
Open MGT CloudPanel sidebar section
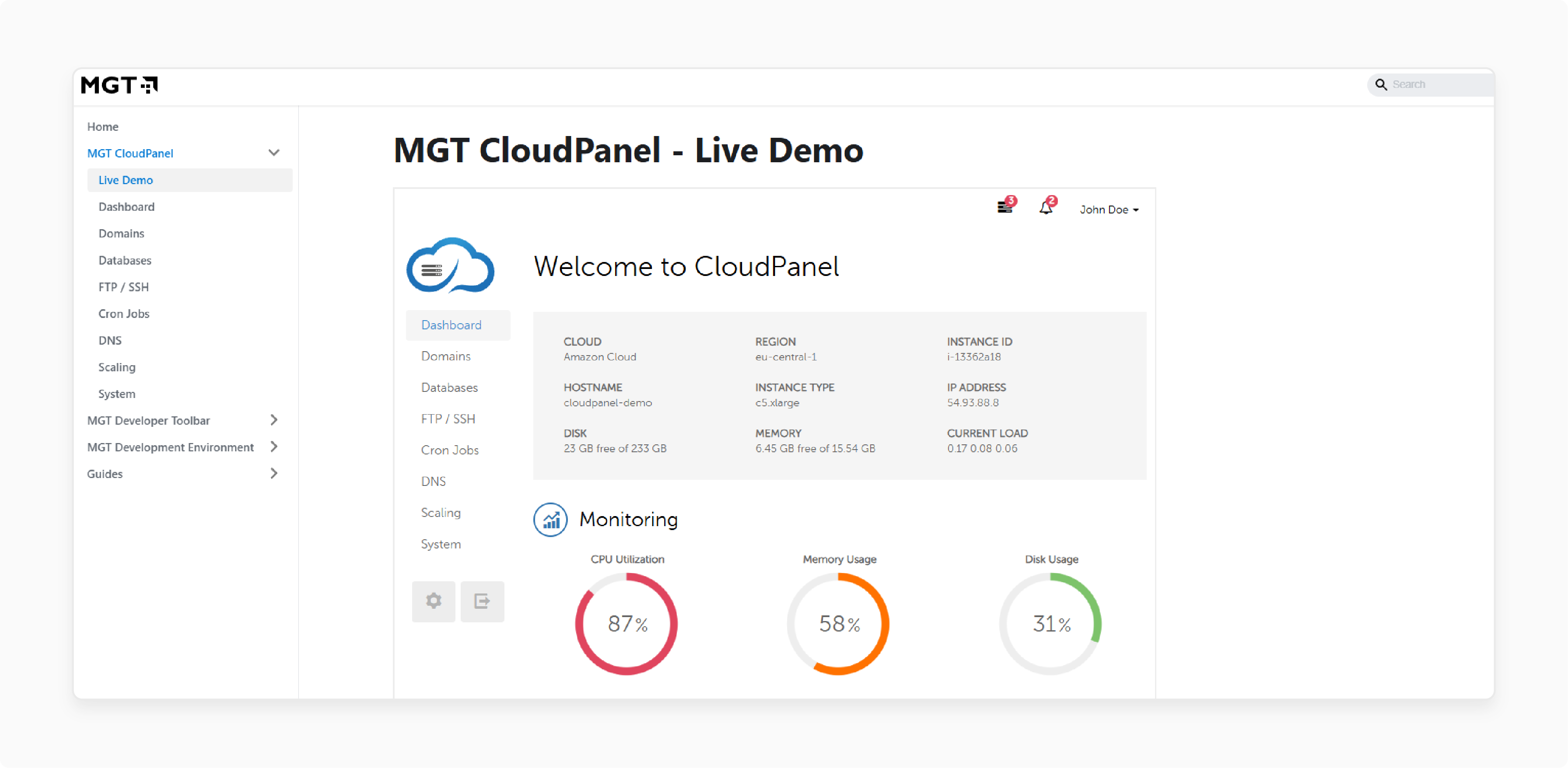[130, 154]
